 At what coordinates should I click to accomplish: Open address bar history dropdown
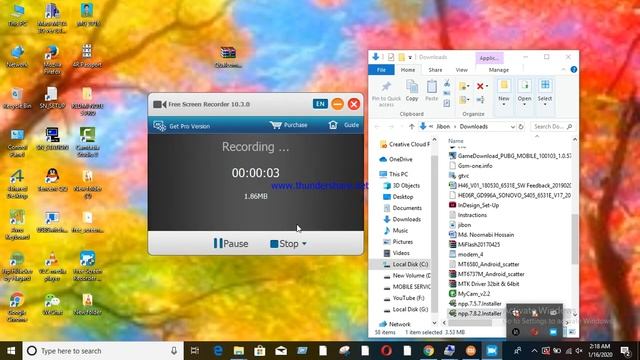(x=512, y=127)
